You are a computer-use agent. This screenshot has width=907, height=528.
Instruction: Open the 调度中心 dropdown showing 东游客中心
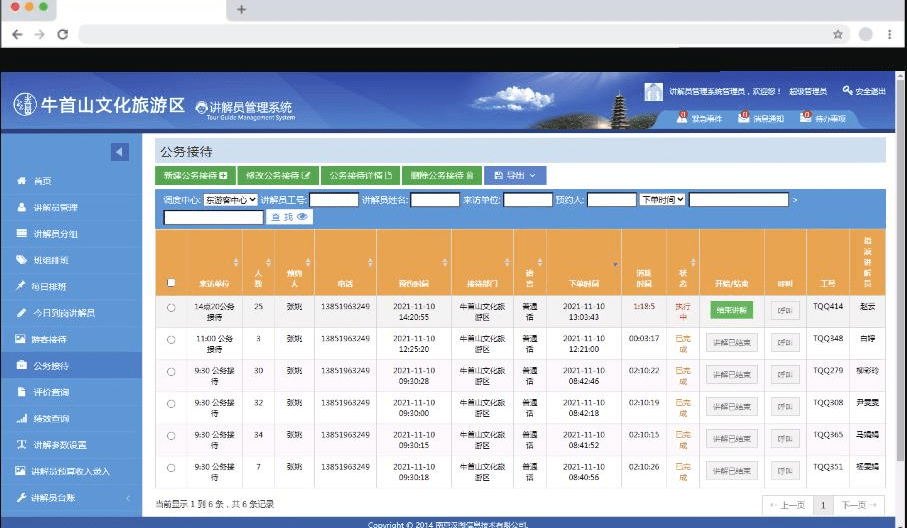pyautogui.click(x=231, y=200)
